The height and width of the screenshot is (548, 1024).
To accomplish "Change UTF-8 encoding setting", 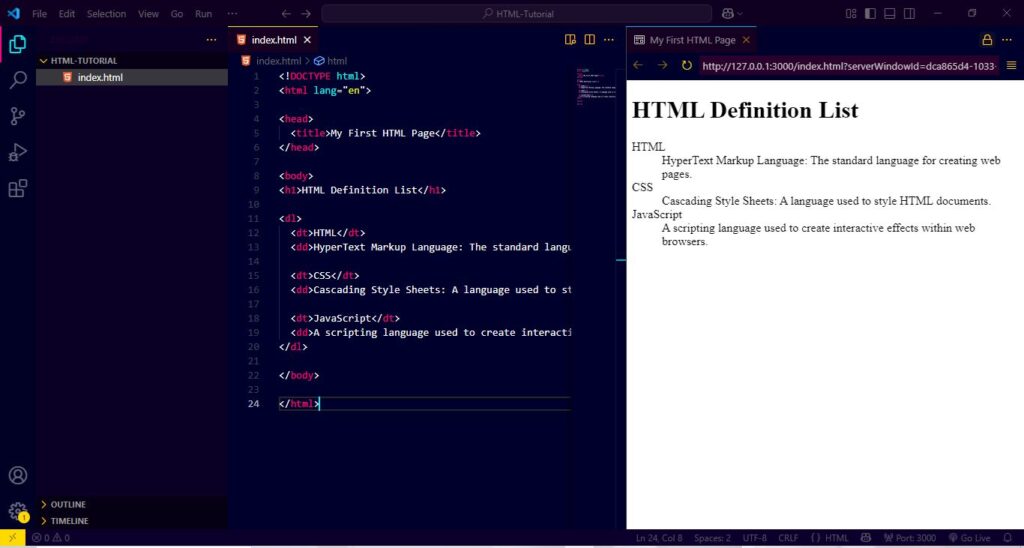I will (x=754, y=538).
